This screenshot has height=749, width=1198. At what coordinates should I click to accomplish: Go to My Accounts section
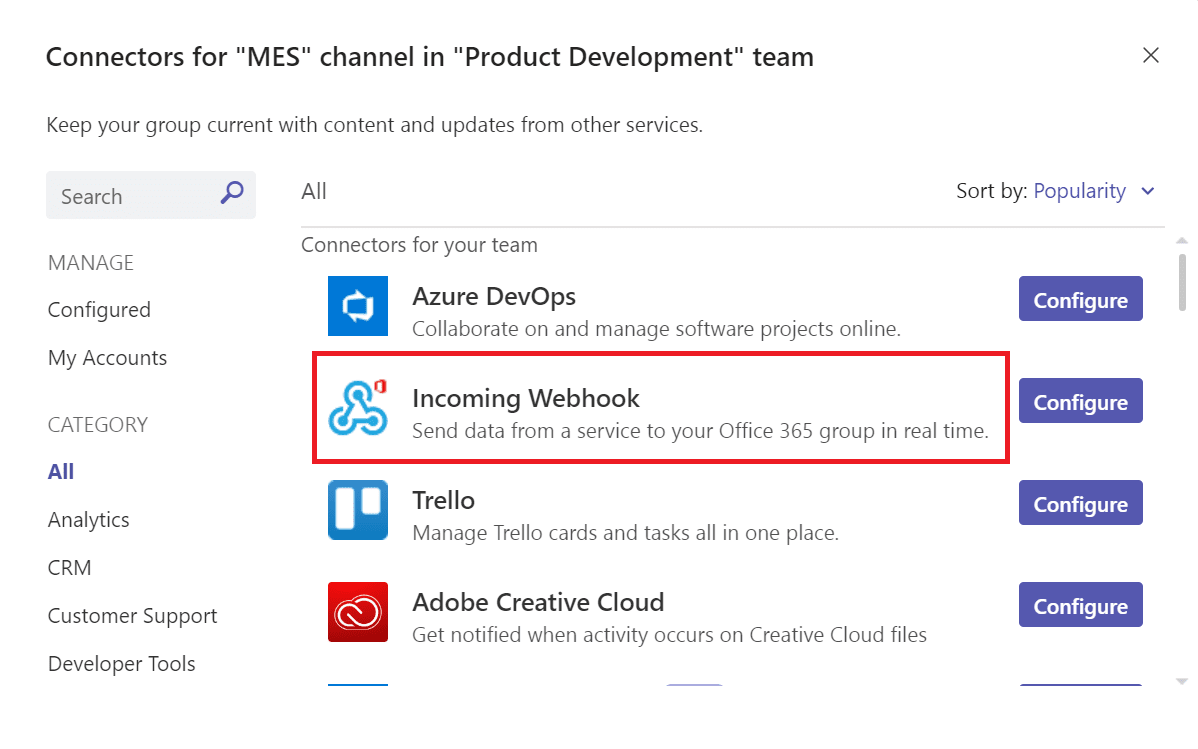pyautogui.click(x=107, y=358)
